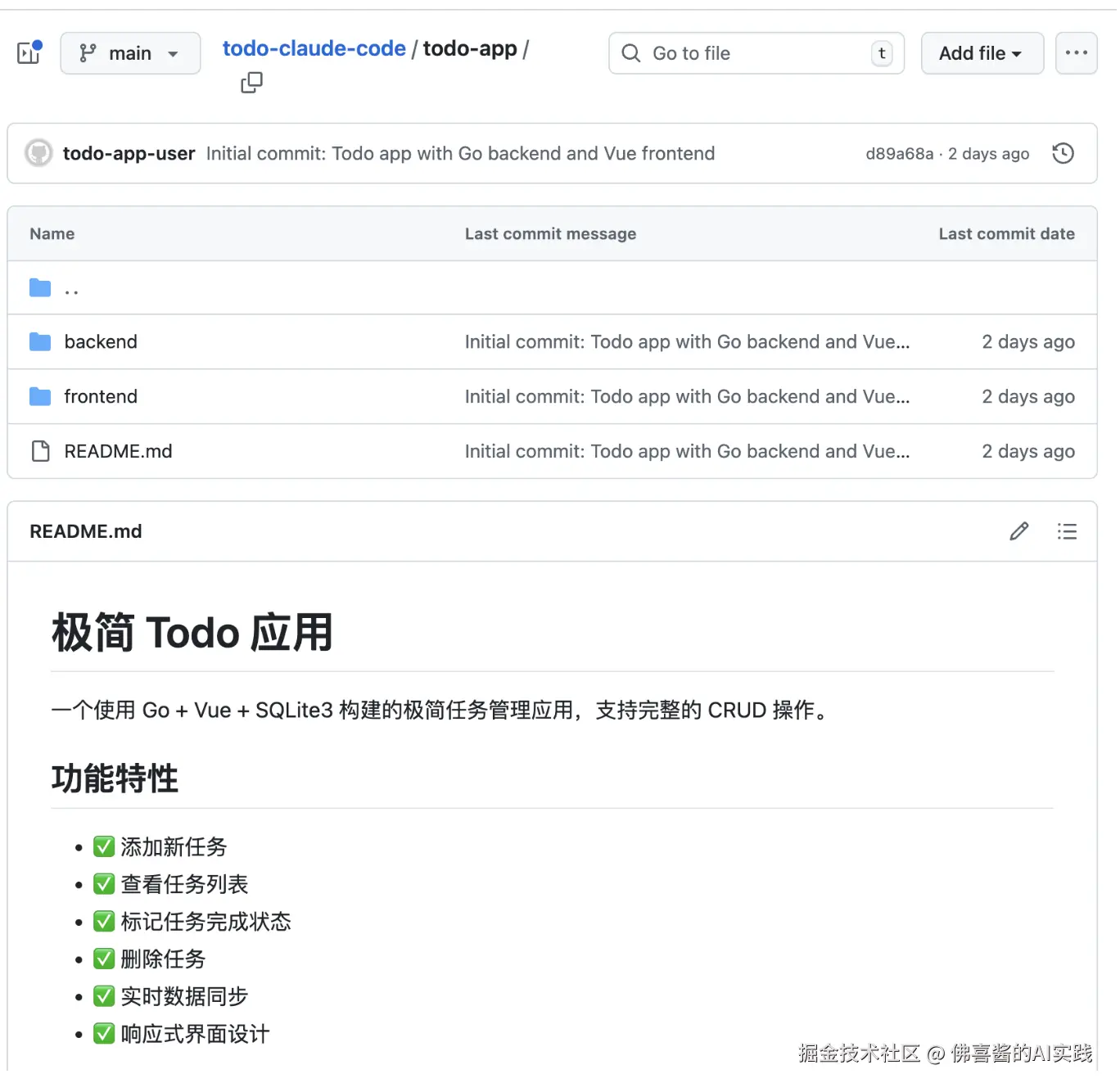Image resolution: width=1120 pixels, height=1092 pixels.
Task: Open the todo-claude-code repository link
Action: (x=314, y=48)
